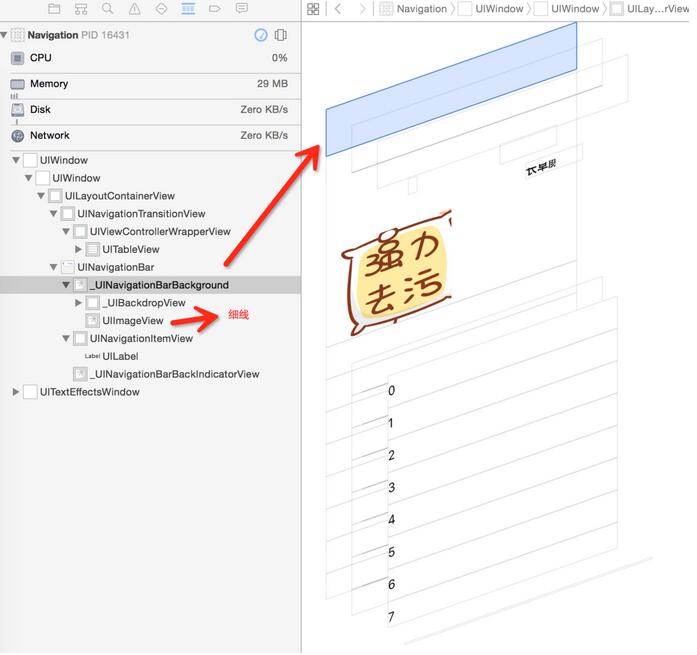Screen dimensions: 697x655
Task: Go forward with the right chevron
Action: click(x=363, y=9)
